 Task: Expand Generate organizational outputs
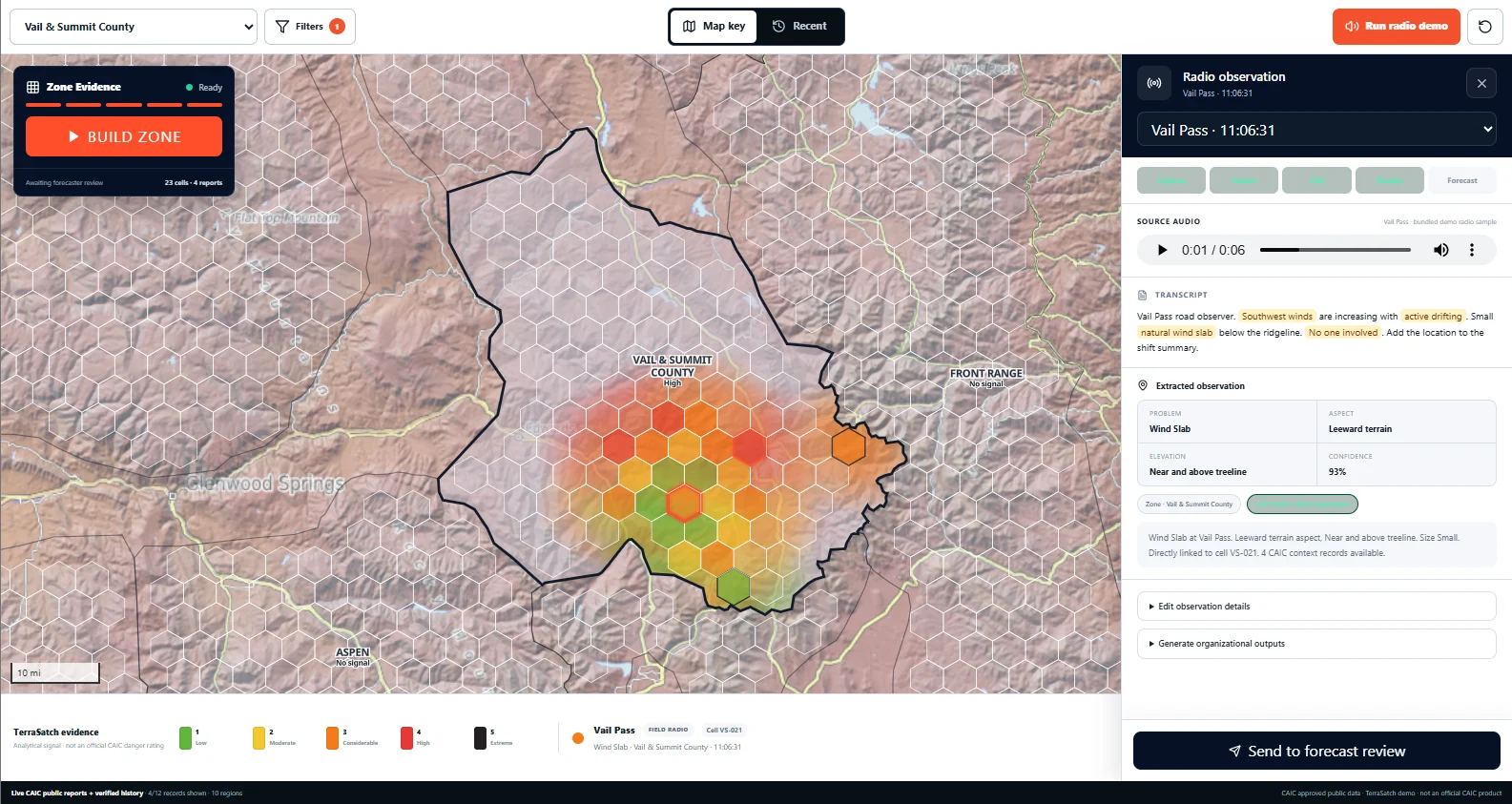1316,644
